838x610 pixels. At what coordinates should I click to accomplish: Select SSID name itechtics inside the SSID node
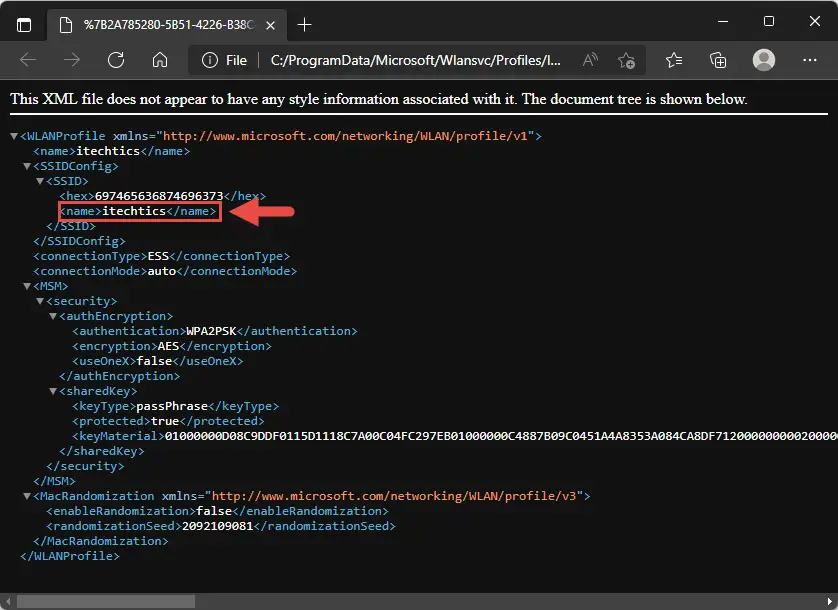coord(134,211)
